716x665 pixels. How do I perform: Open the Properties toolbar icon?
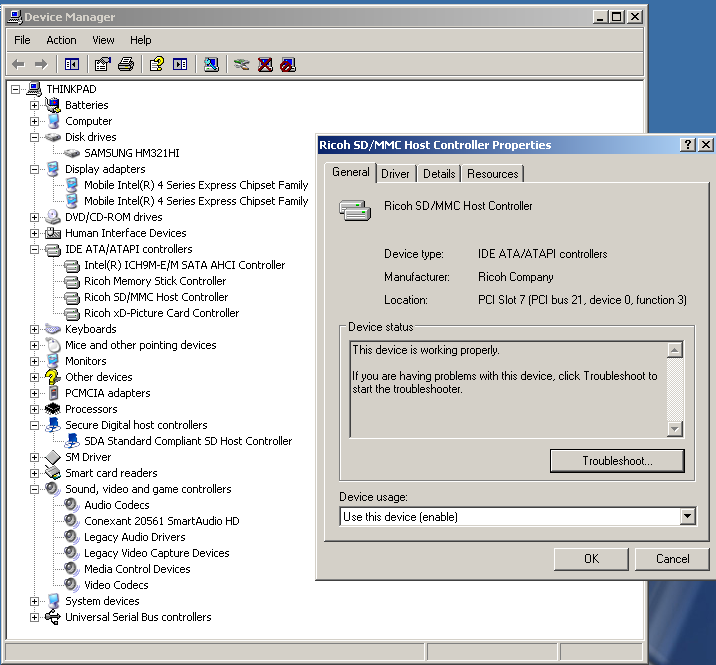(102, 64)
